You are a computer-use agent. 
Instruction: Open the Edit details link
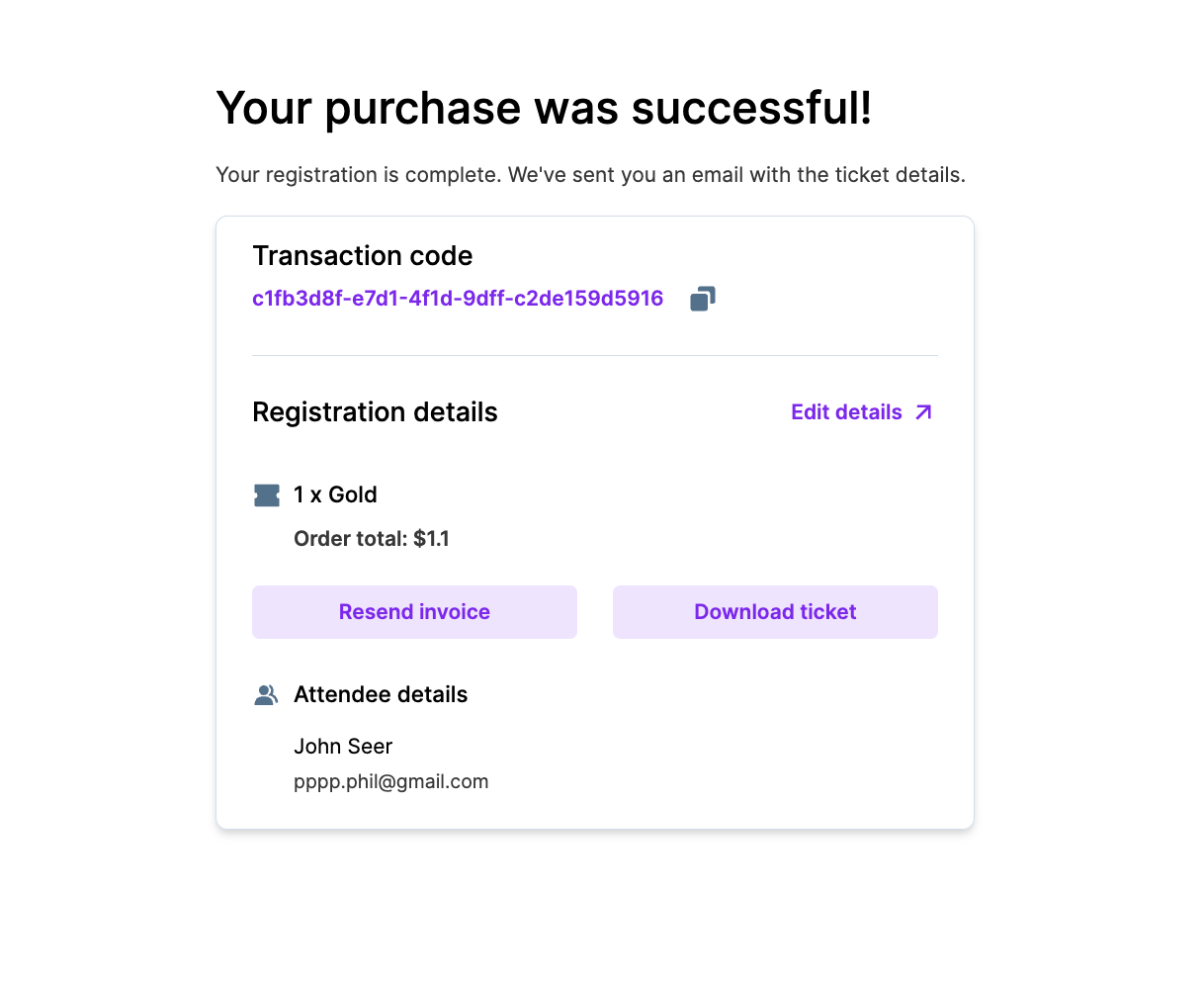(x=847, y=412)
